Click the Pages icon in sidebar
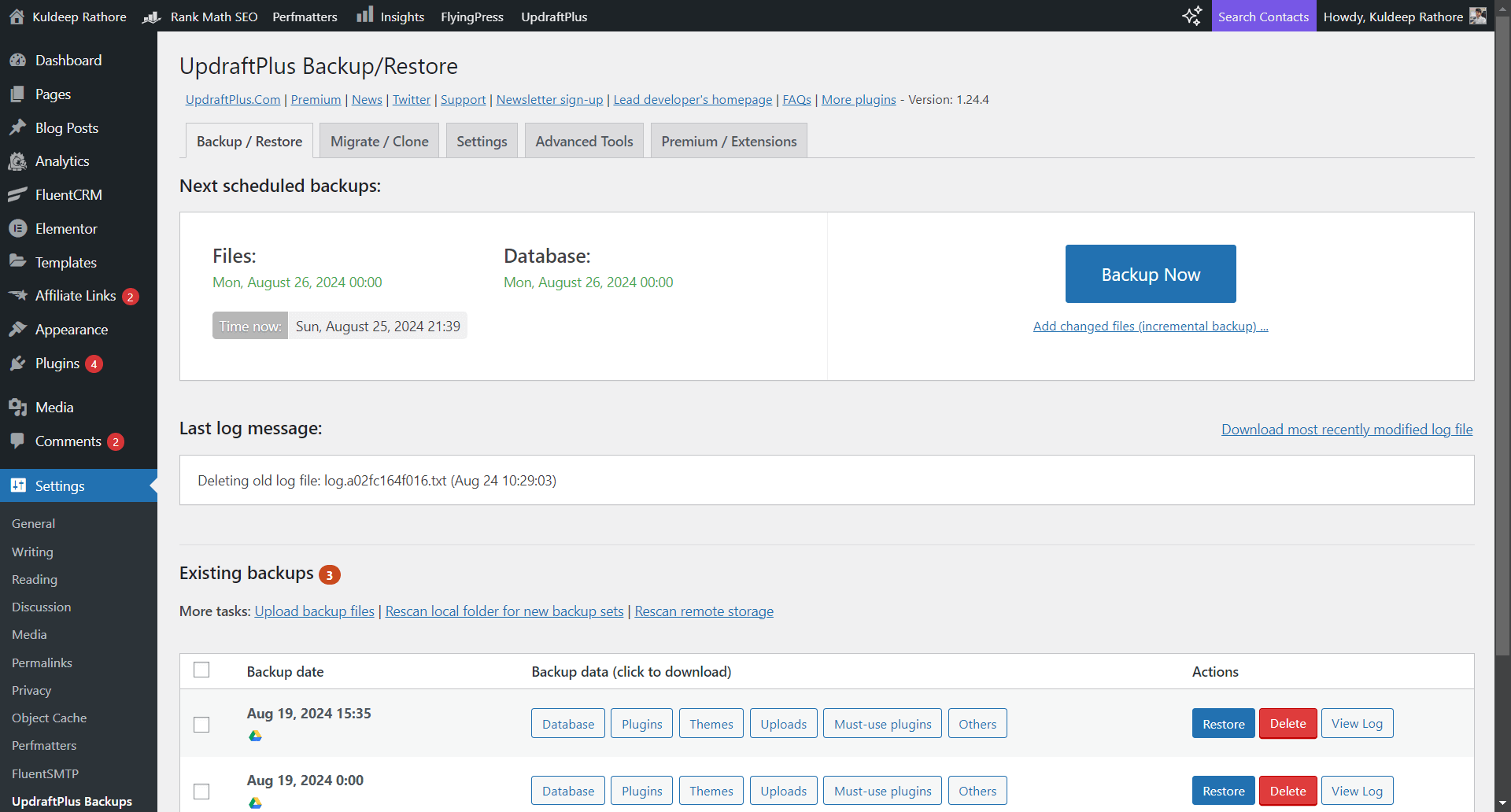 tap(18, 94)
